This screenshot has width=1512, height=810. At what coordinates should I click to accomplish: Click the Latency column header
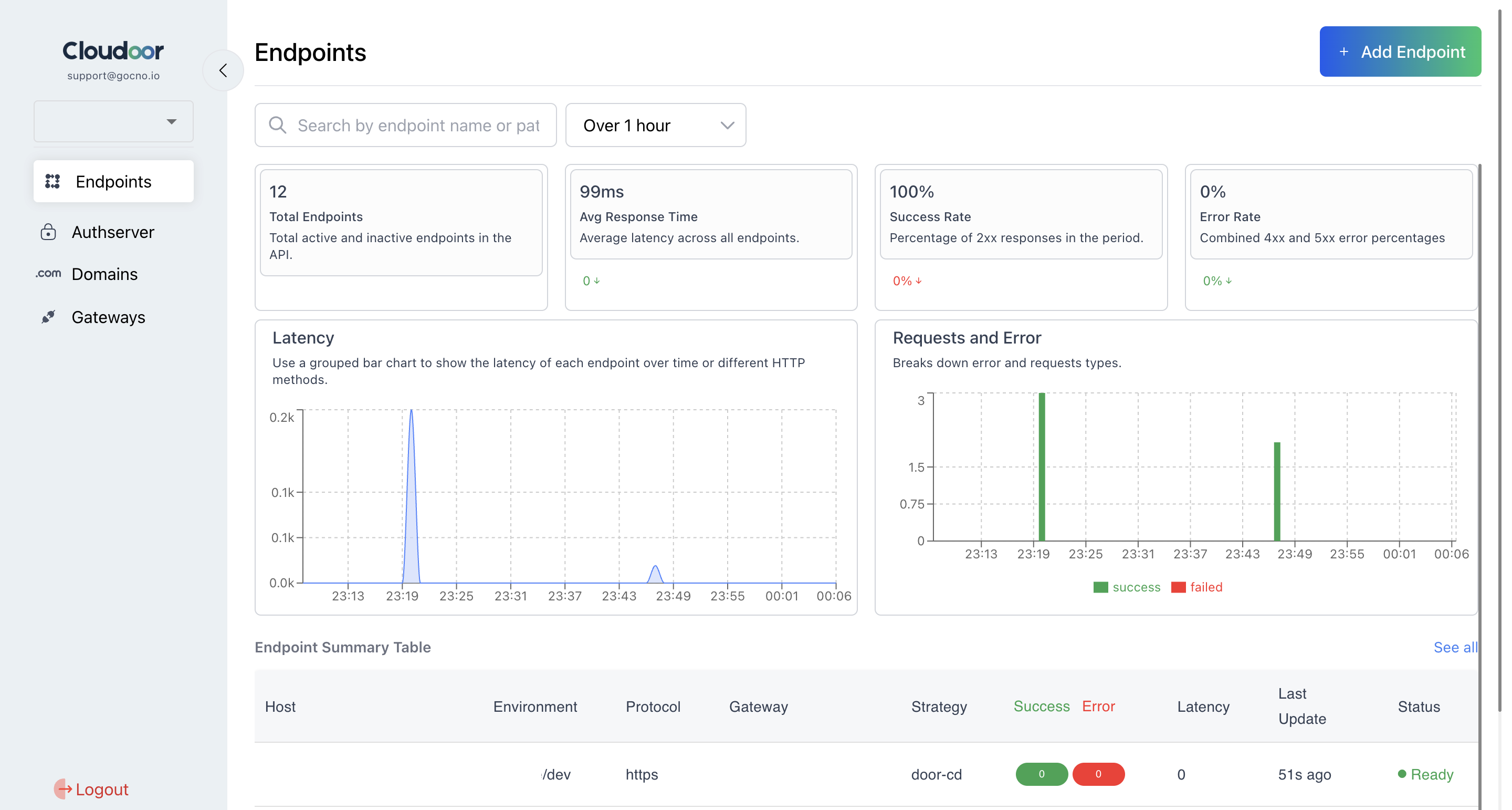(x=1203, y=706)
